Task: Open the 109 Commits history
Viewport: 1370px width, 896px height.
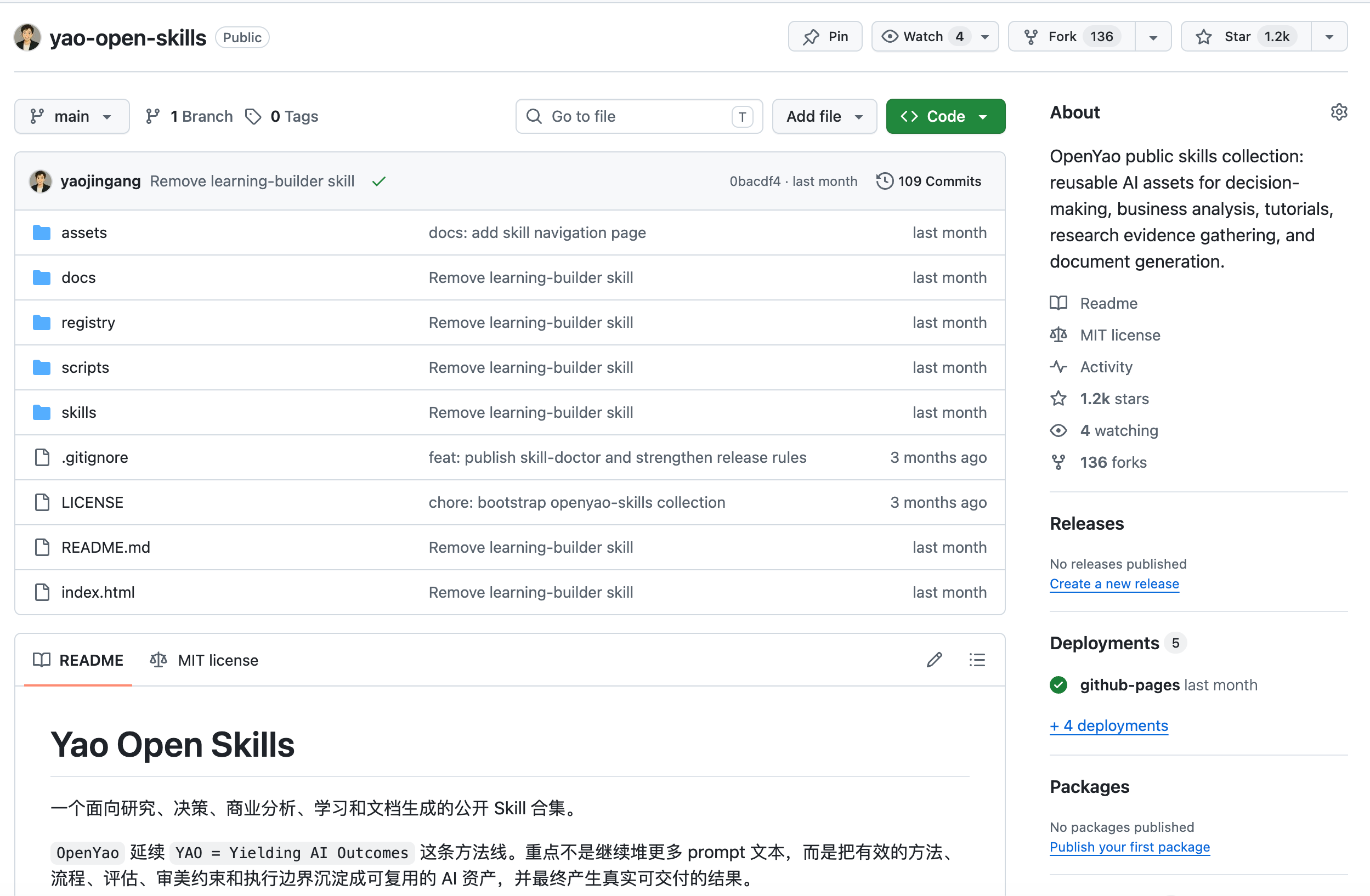Action: [929, 182]
